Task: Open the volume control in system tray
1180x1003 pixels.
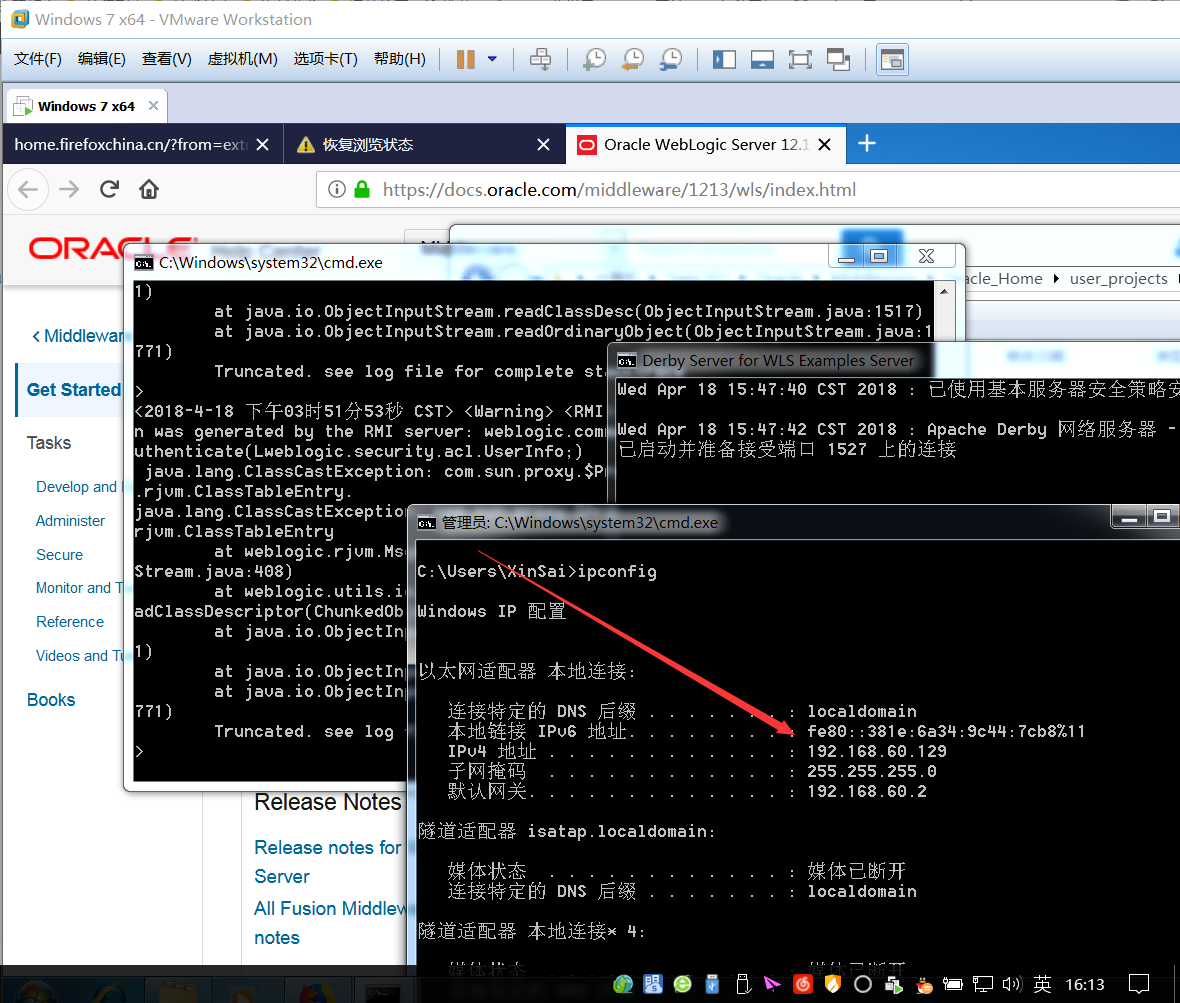Action: [x=1011, y=984]
